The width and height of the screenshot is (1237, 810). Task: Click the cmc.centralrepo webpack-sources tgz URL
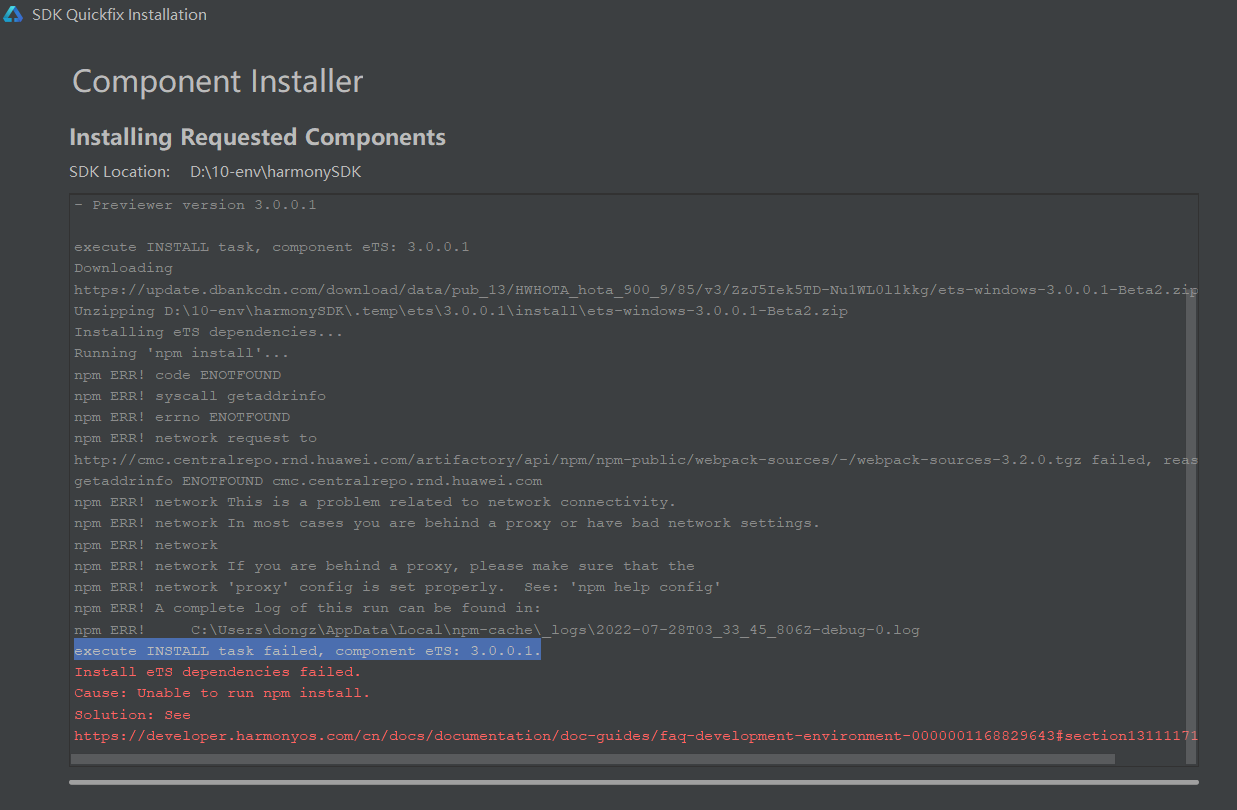click(x=579, y=460)
